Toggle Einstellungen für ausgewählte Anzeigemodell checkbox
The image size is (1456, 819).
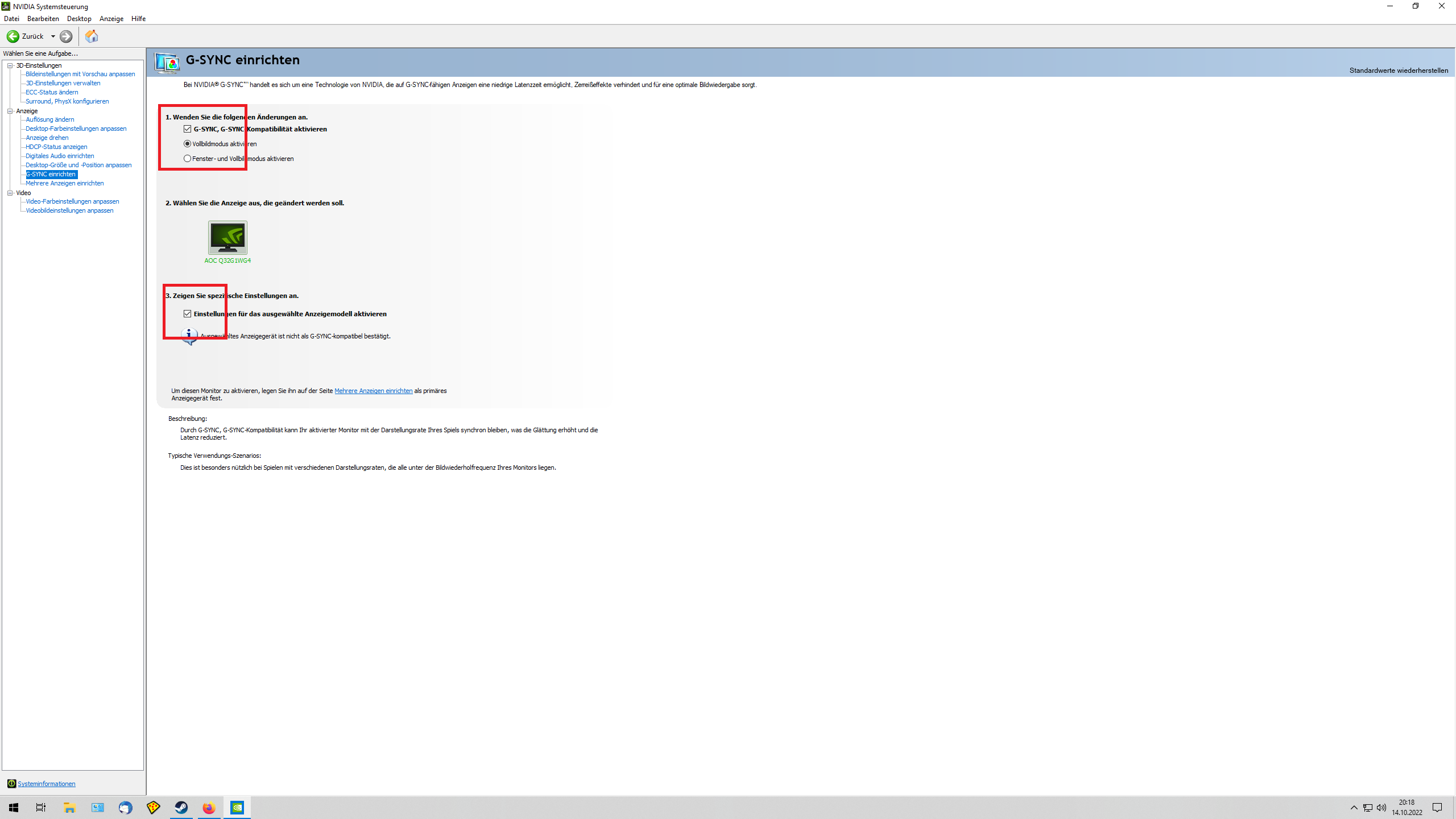click(188, 314)
